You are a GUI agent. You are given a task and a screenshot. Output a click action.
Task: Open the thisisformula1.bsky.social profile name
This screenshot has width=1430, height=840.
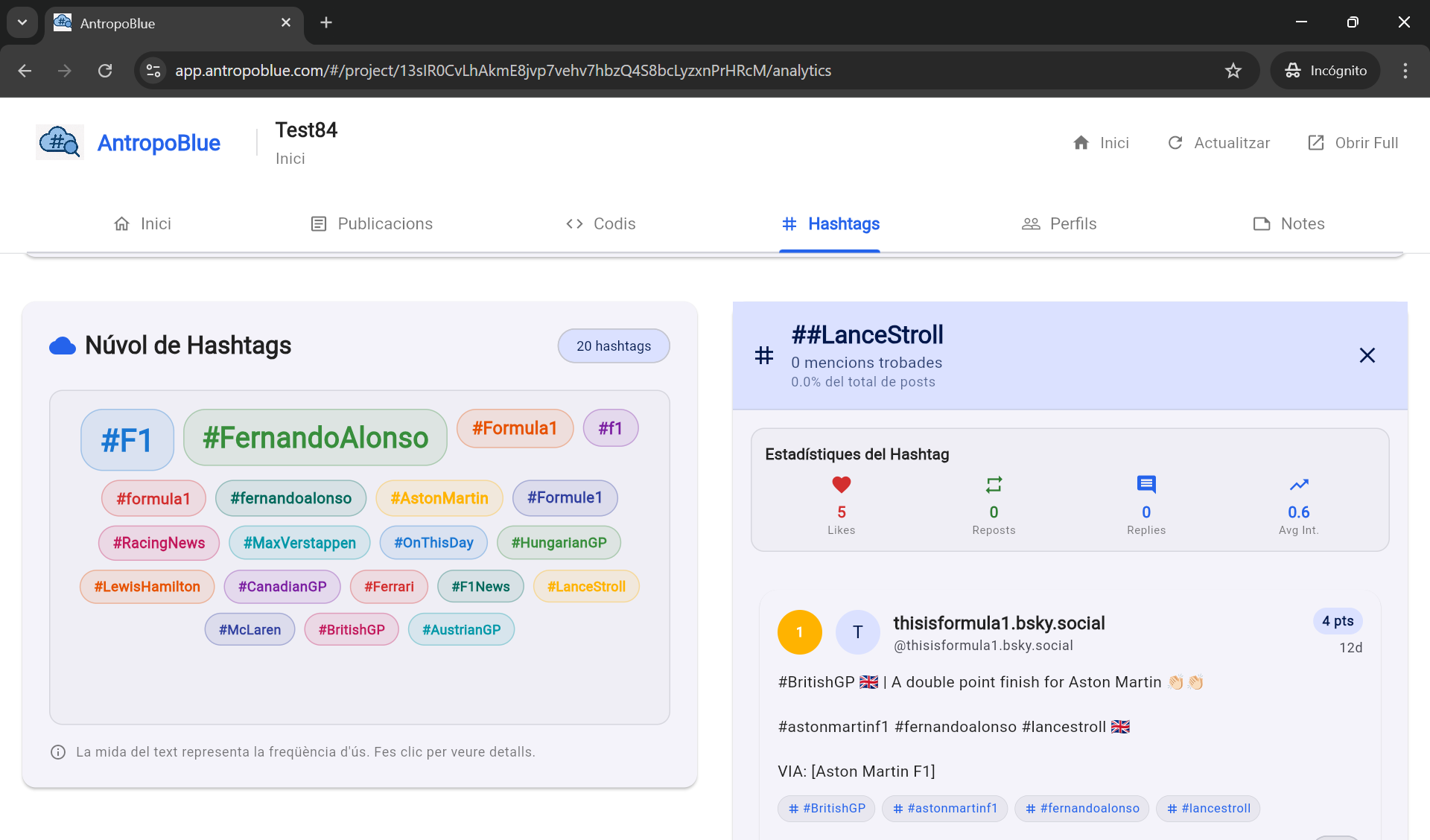(999, 623)
